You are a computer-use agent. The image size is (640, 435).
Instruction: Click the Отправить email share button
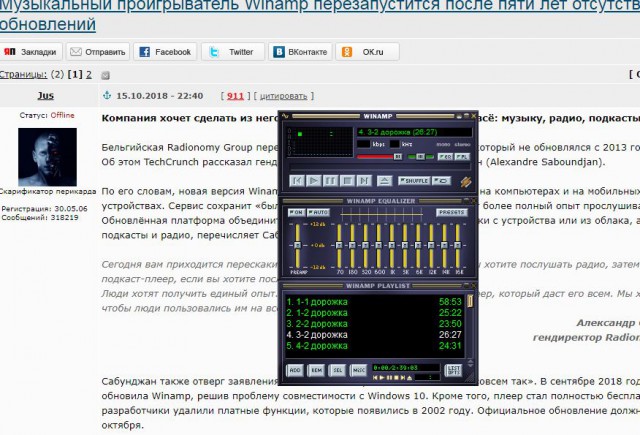[x=98, y=52]
